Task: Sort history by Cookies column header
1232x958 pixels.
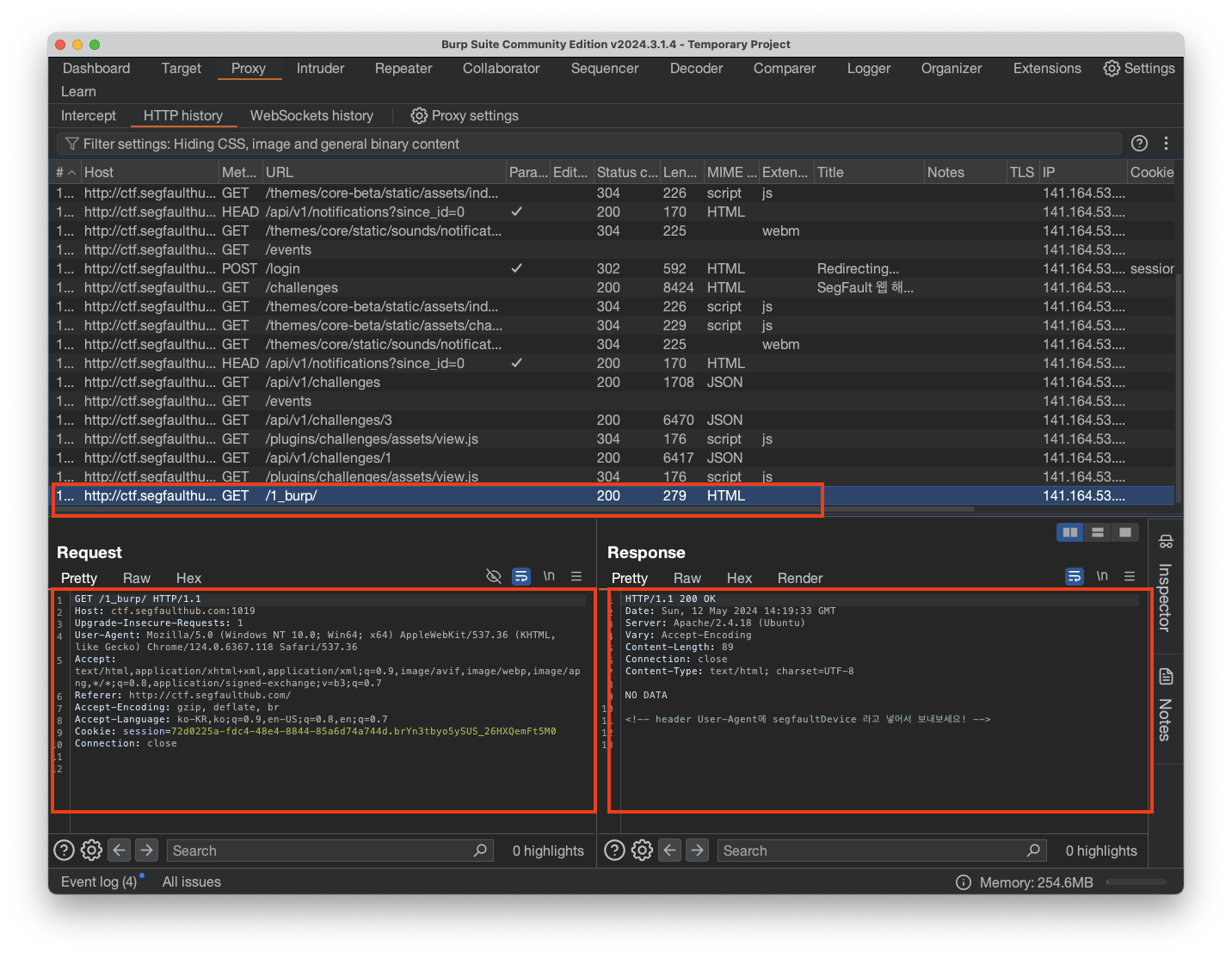Action: [x=1152, y=172]
